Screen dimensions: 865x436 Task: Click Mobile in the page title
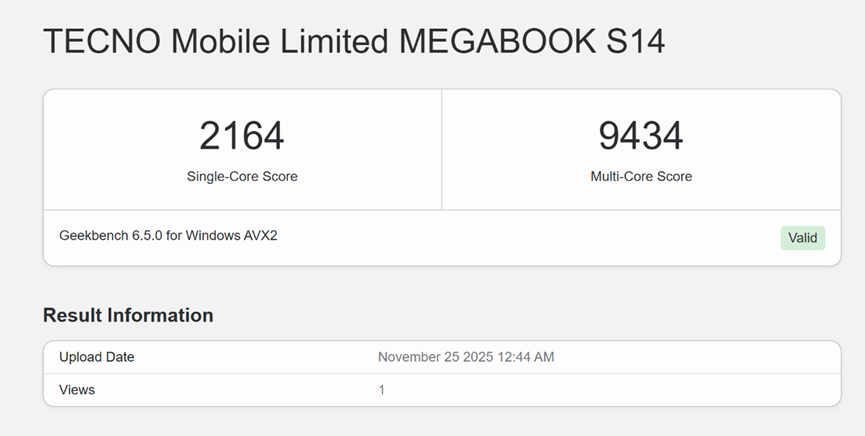[x=219, y=41]
